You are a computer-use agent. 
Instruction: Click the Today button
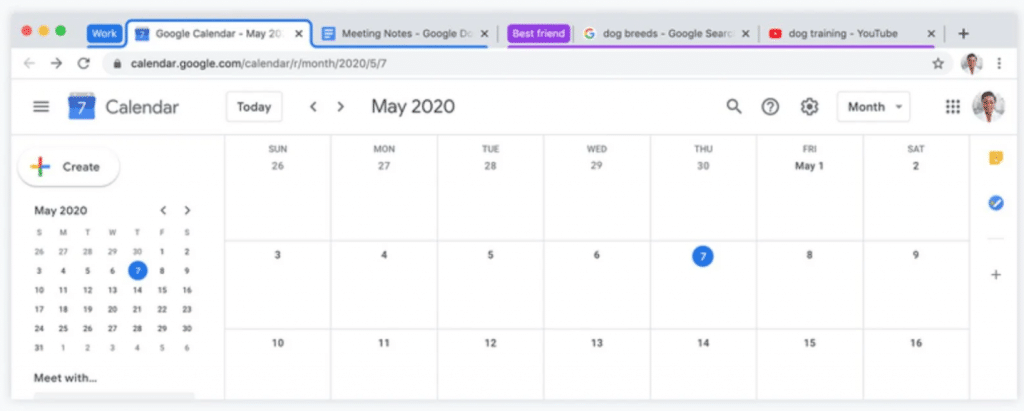[x=254, y=107]
